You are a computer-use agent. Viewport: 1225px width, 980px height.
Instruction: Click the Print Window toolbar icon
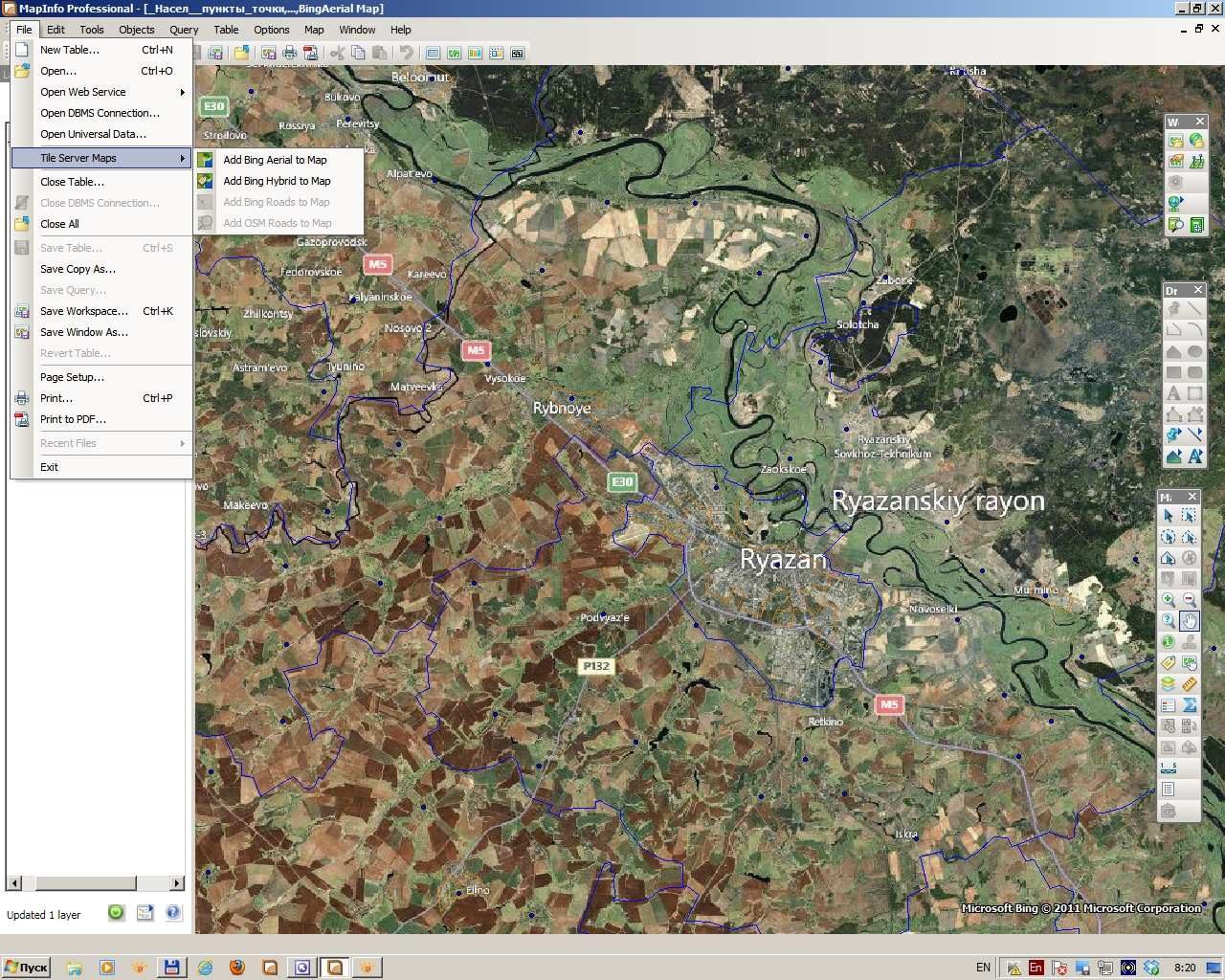coord(289,53)
